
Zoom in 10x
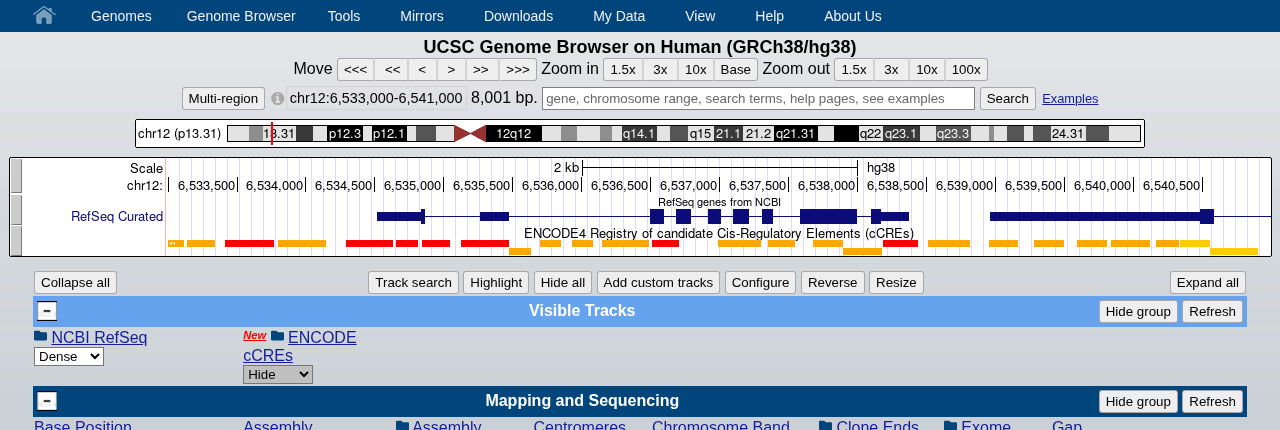click(x=696, y=69)
